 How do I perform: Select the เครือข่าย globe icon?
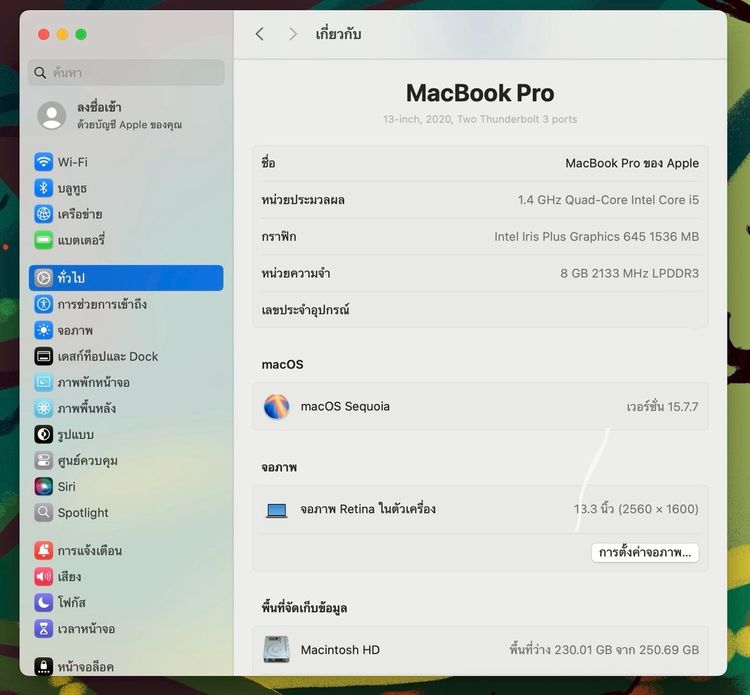point(44,214)
